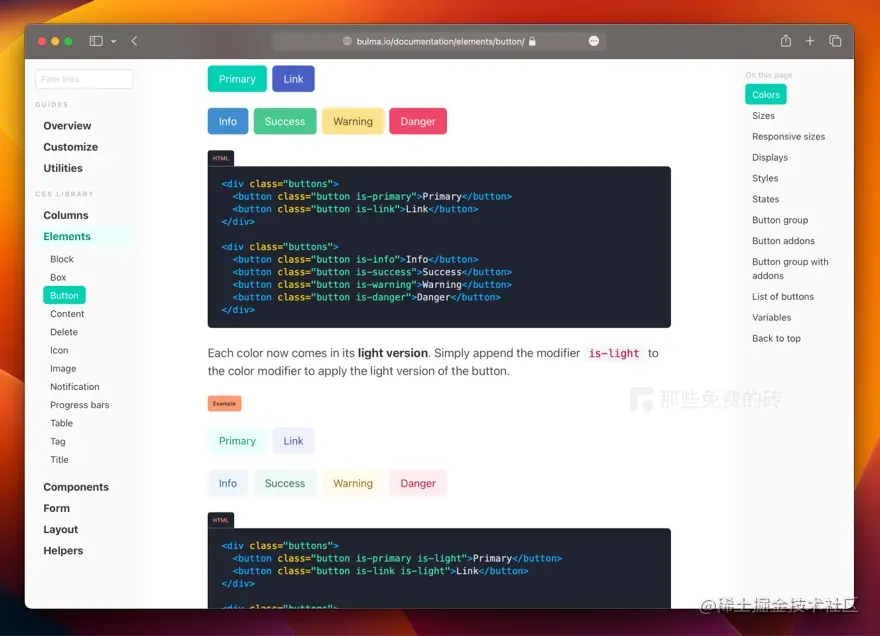
Task: Jump to Displays section
Action: [x=770, y=158]
